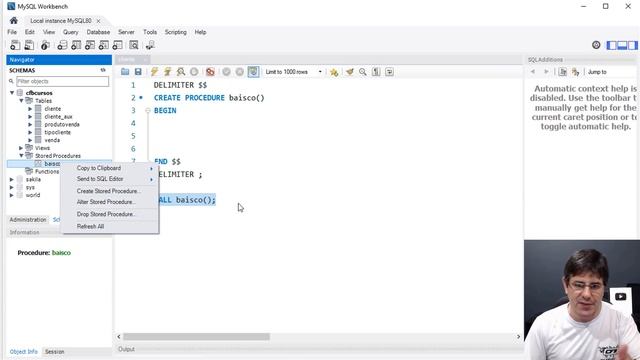This screenshot has width=640, height=360.
Task: Toggle the left sidebar panel visibility
Action: click(x=611, y=45)
